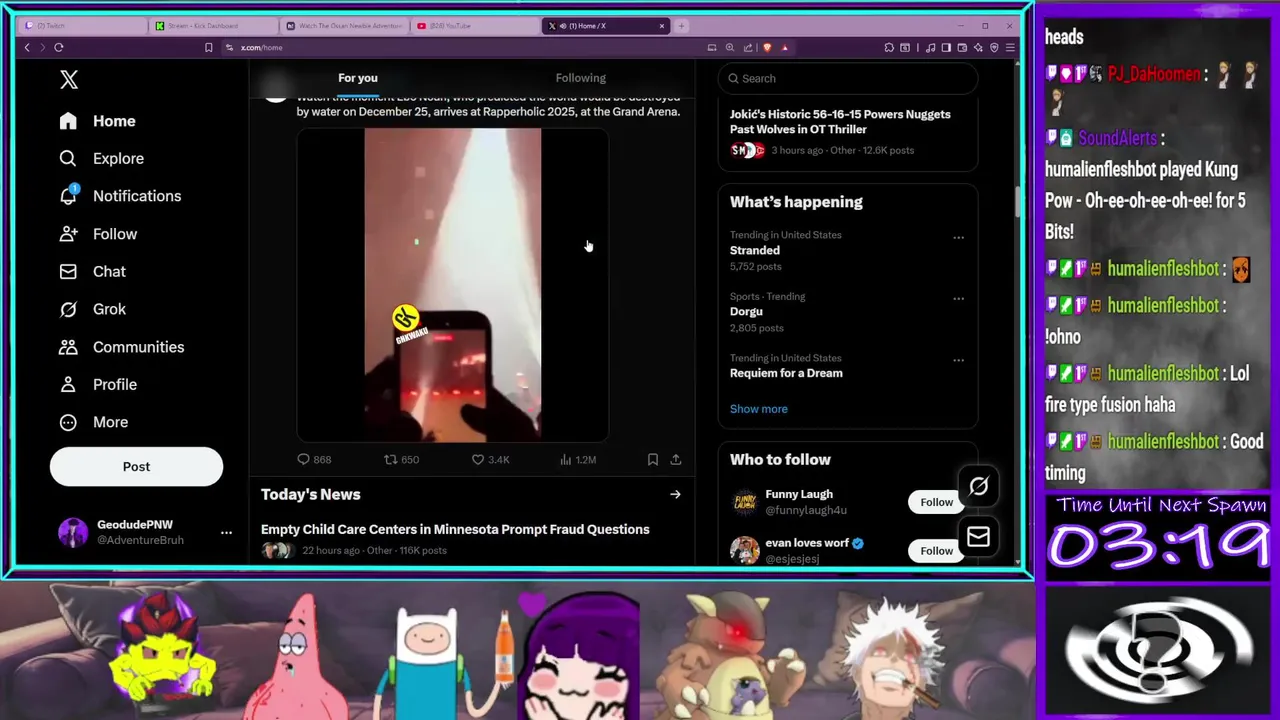Open more options for Stranded trend

click(x=958, y=238)
